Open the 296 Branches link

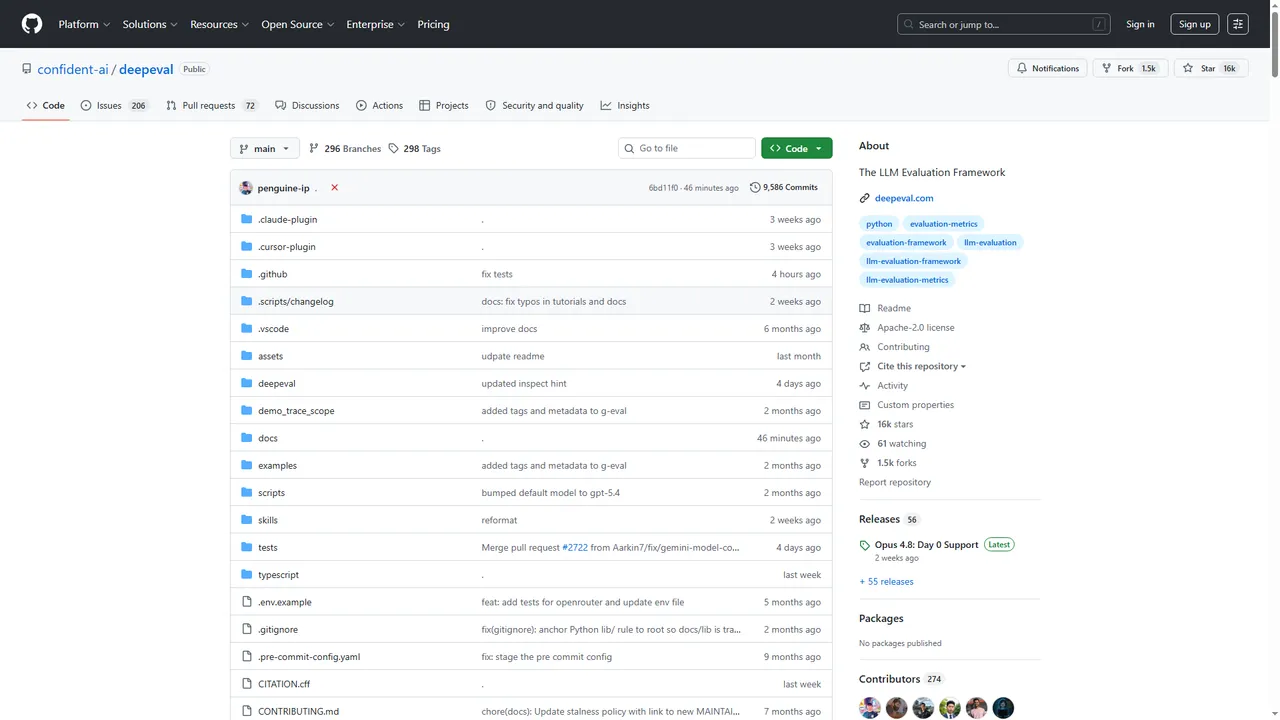click(345, 148)
